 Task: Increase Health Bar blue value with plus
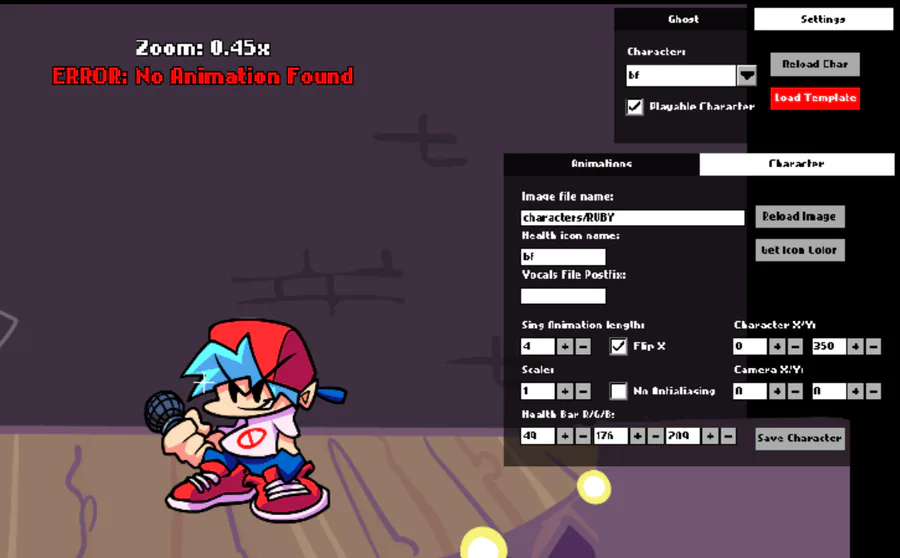click(x=710, y=436)
